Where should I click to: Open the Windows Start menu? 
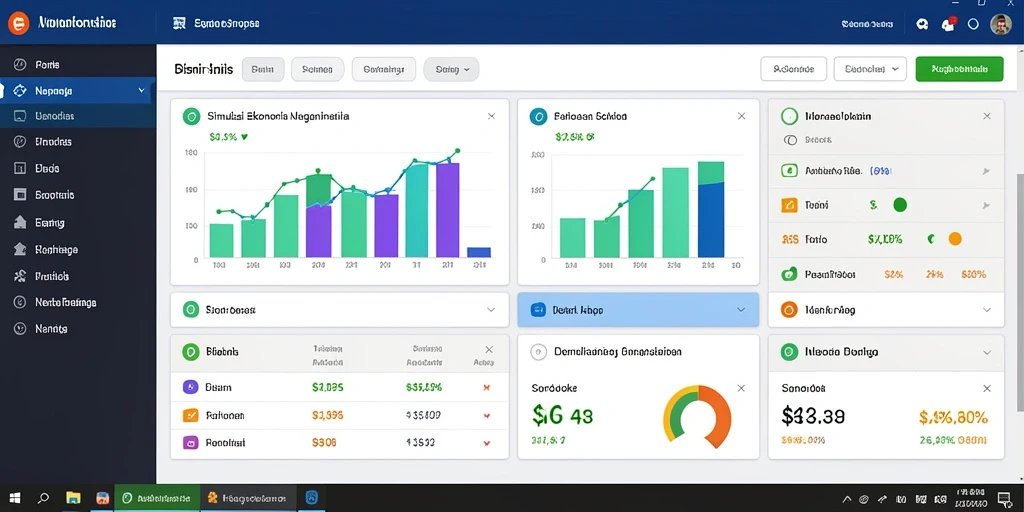14,498
